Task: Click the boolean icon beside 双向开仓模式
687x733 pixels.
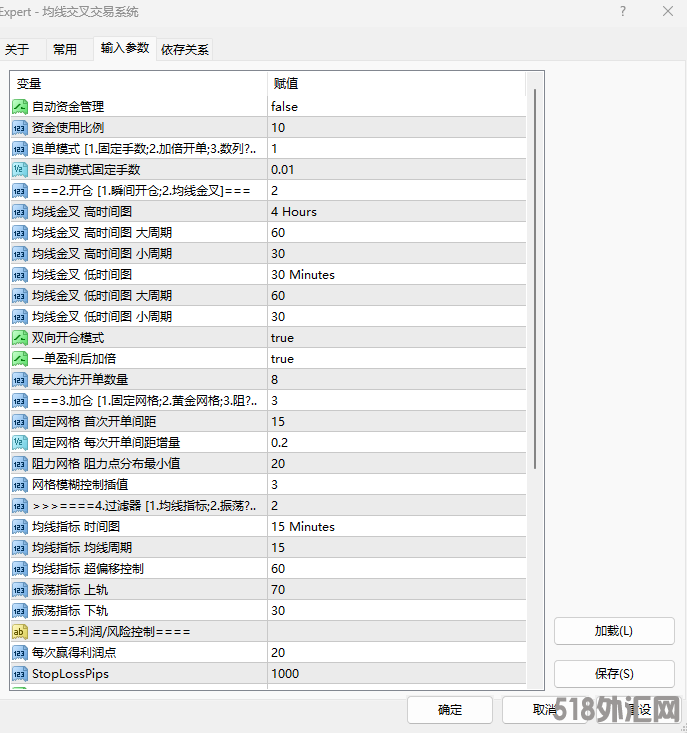Action: [x=19, y=337]
